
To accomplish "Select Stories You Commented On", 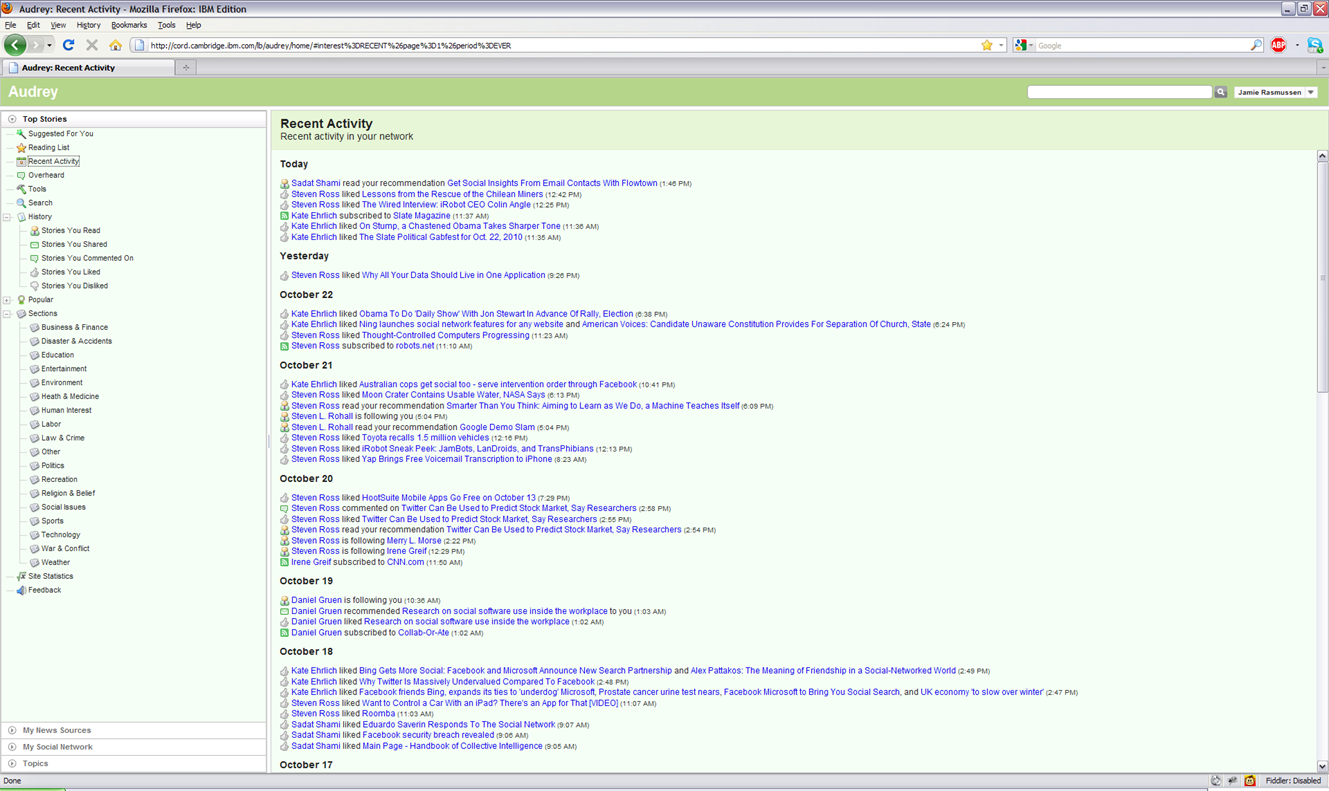I will coord(87,258).
